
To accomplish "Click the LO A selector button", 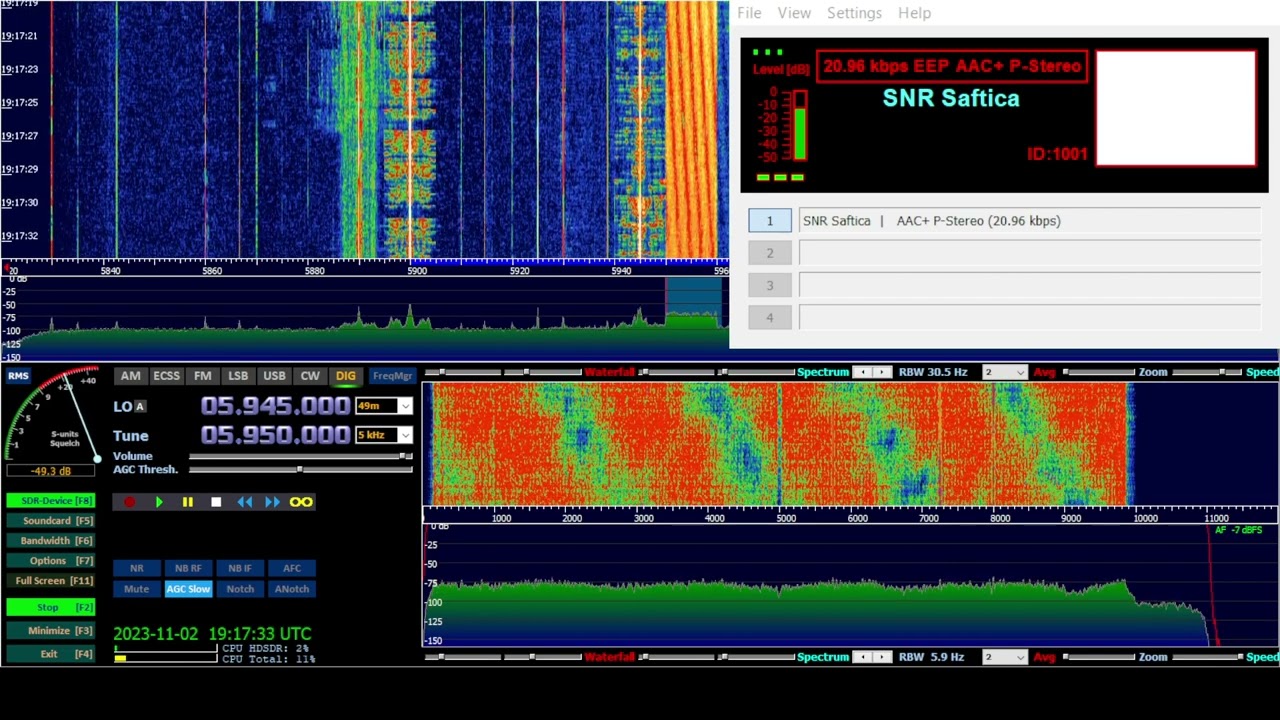I will click(x=140, y=406).
